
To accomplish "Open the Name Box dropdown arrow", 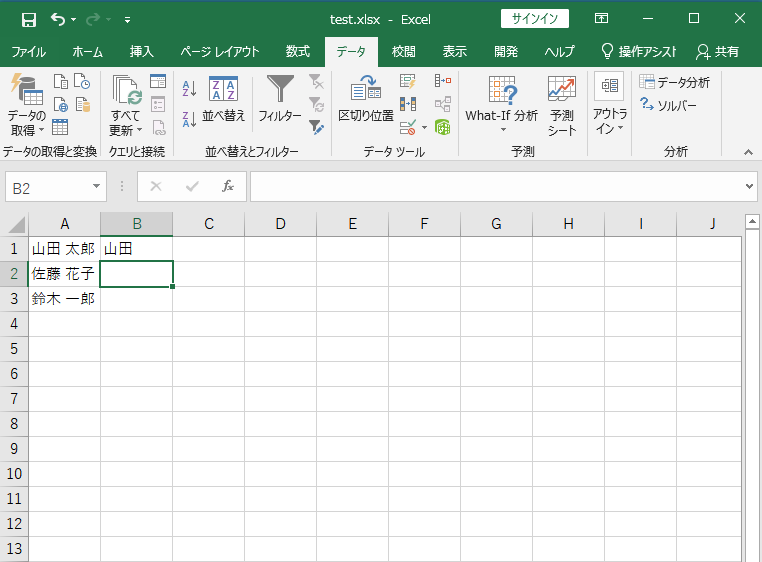I will click(x=96, y=186).
